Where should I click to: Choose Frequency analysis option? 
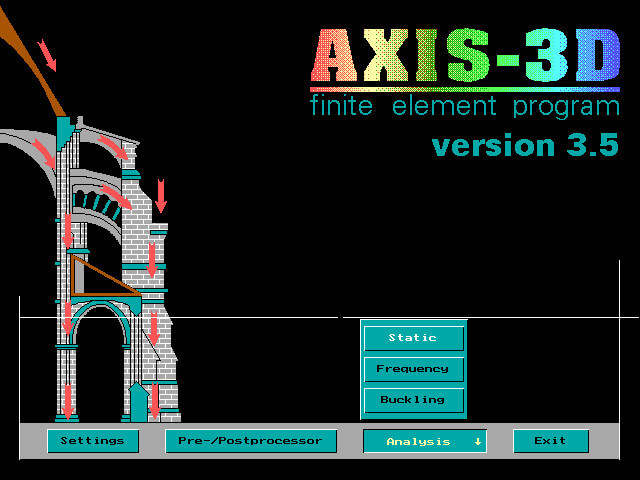tap(413, 369)
